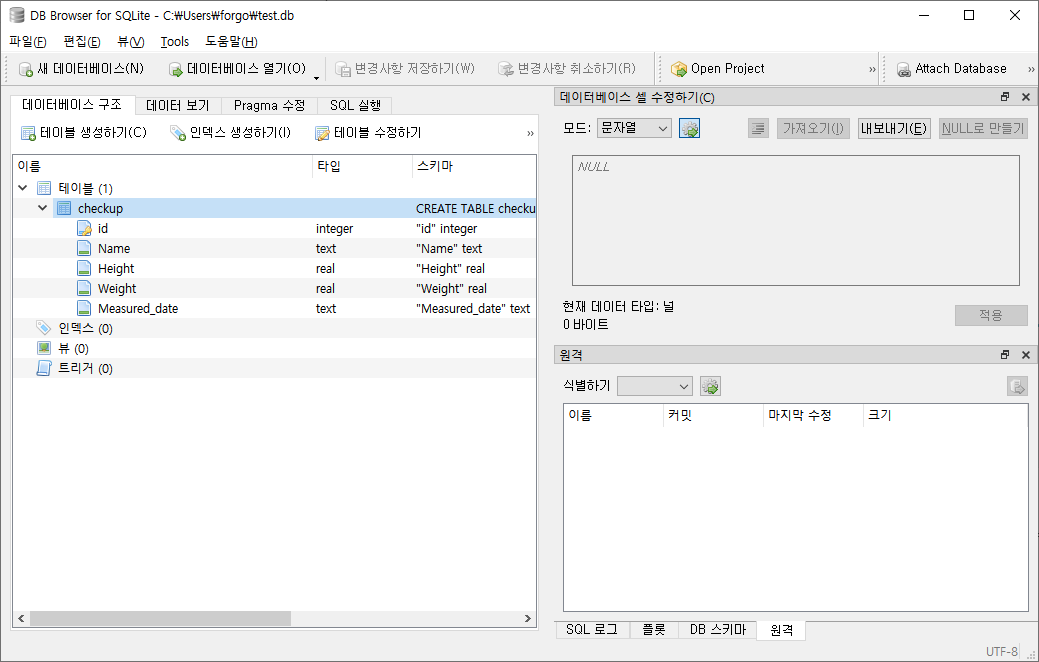1039x662 pixels.
Task: Click the 트리거 (0) script icon
Action: point(44,368)
